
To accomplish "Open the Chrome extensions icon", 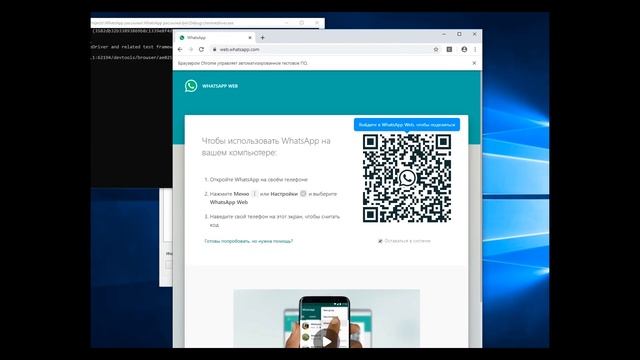I will (449, 49).
